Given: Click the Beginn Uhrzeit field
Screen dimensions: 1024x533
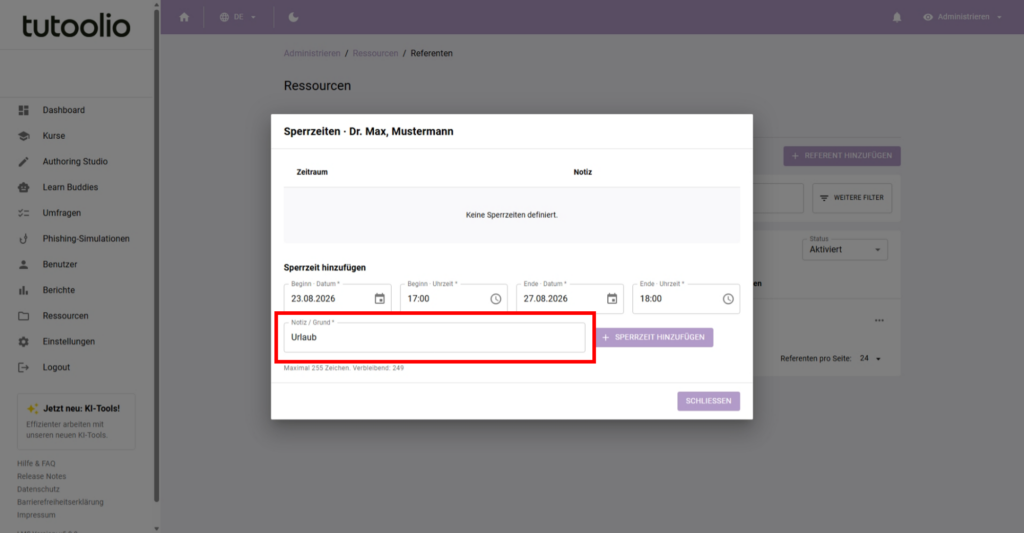Looking at the screenshot, I should click(454, 299).
